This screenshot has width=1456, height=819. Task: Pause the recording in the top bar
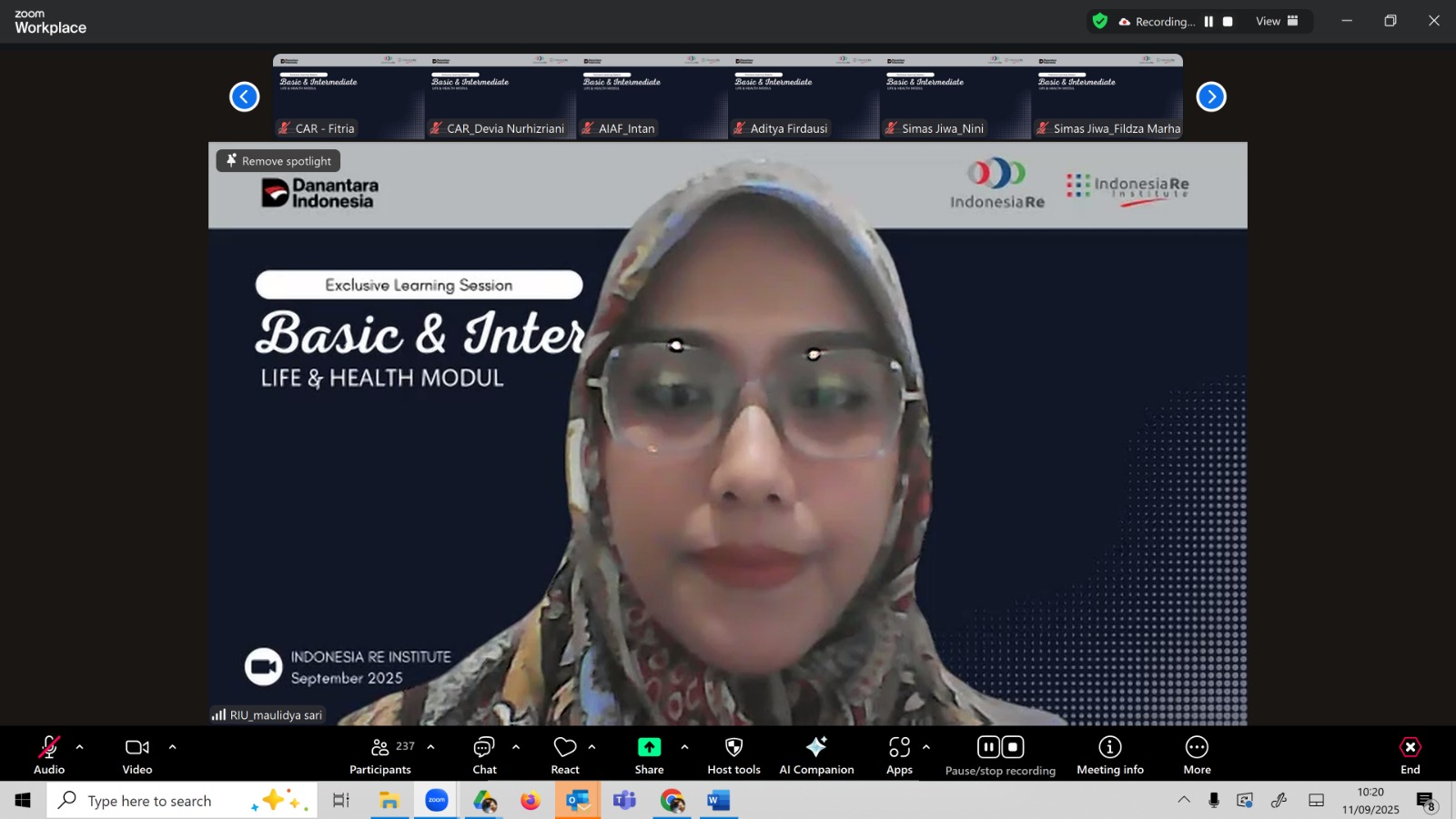point(1208,22)
